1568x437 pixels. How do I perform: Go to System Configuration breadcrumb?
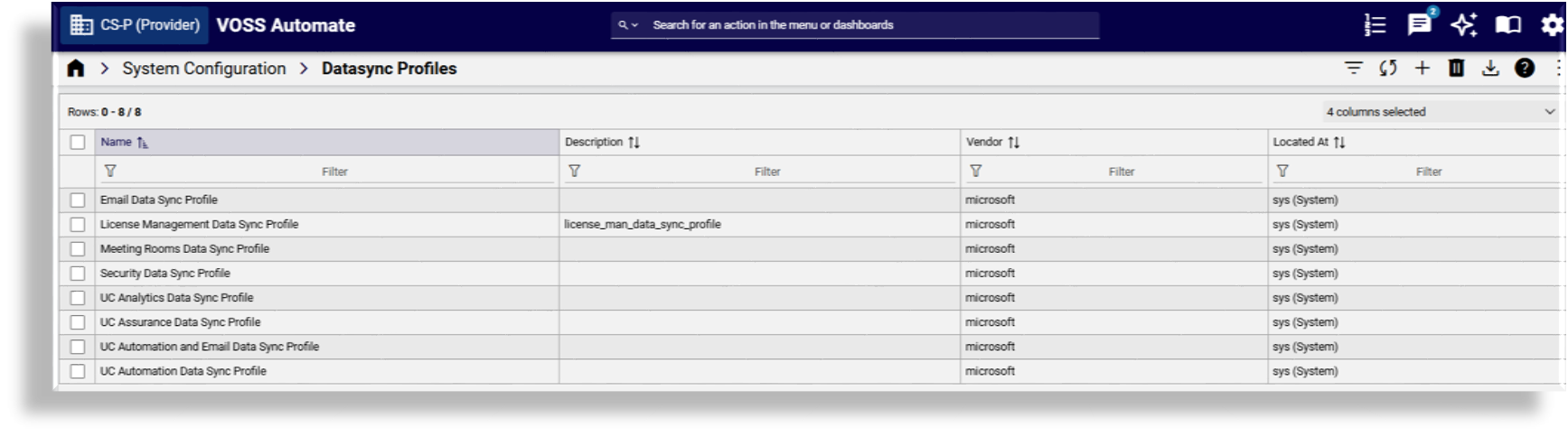pyautogui.click(x=204, y=69)
